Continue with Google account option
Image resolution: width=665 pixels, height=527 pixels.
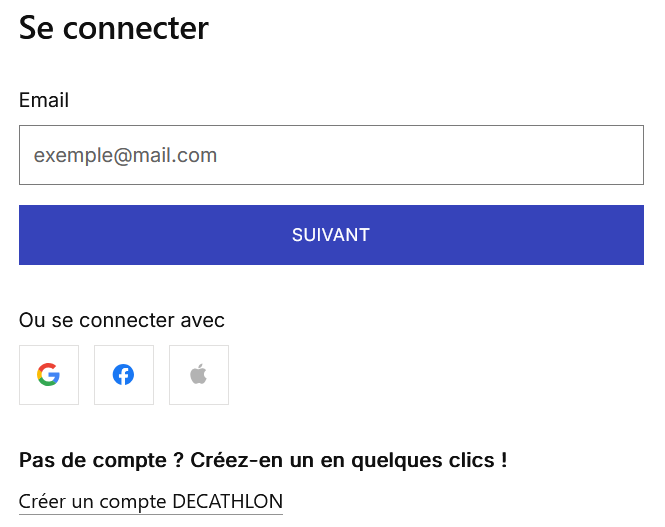tap(49, 375)
